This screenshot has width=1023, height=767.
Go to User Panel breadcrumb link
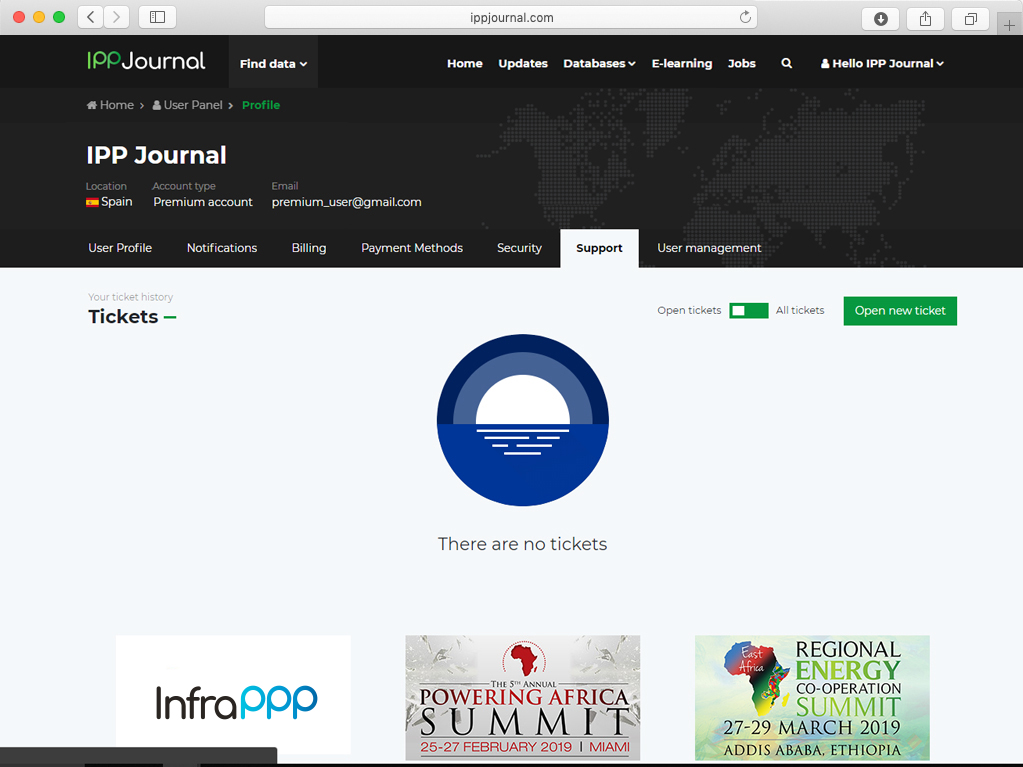pos(192,105)
